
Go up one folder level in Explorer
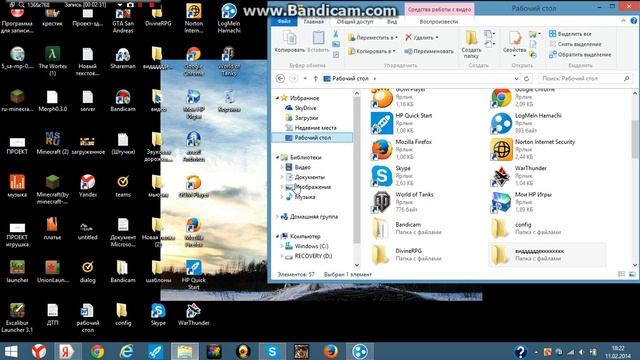[x=315, y=78]
